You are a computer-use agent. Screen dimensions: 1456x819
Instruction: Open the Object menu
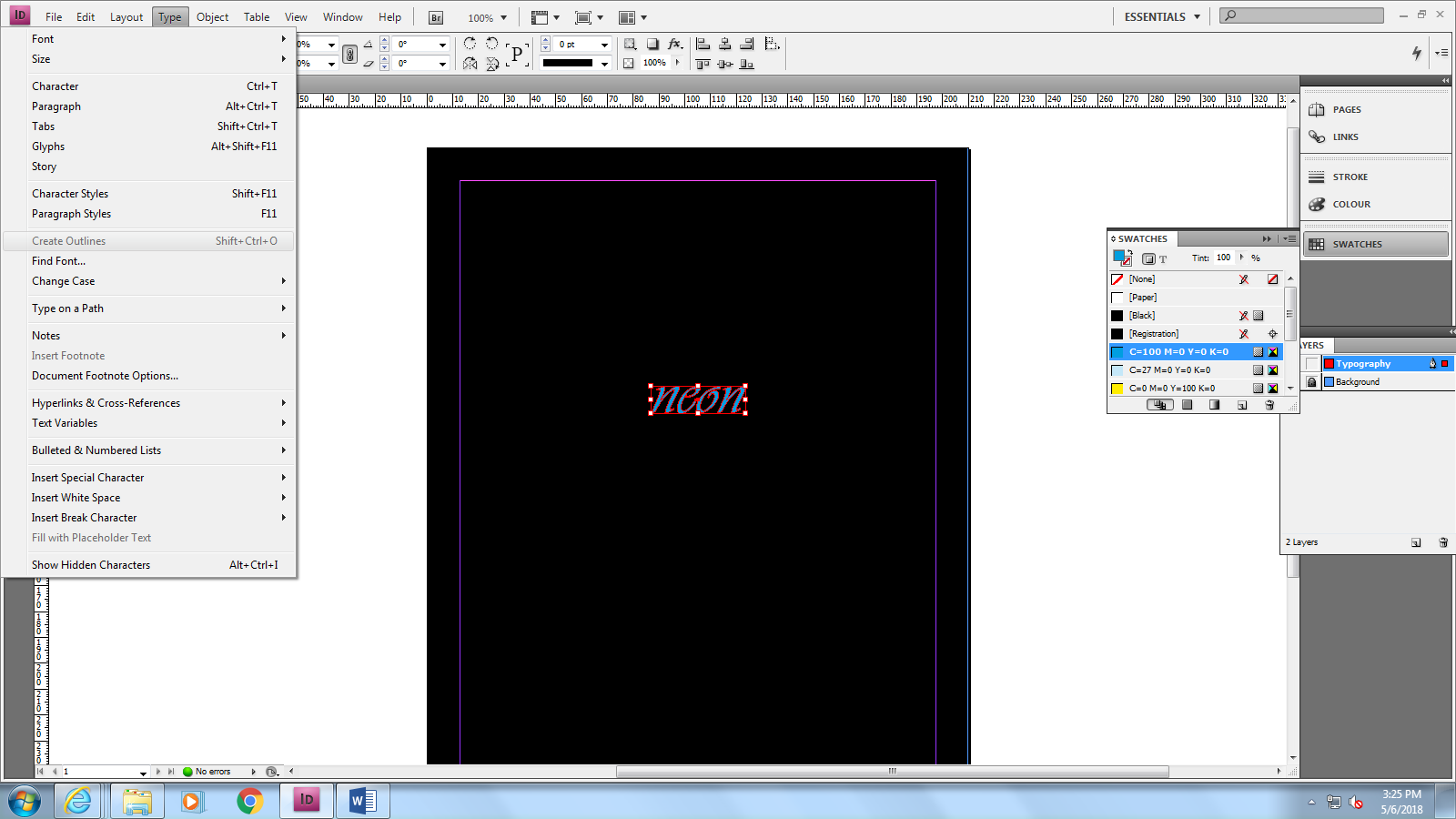tap(212, 16)
